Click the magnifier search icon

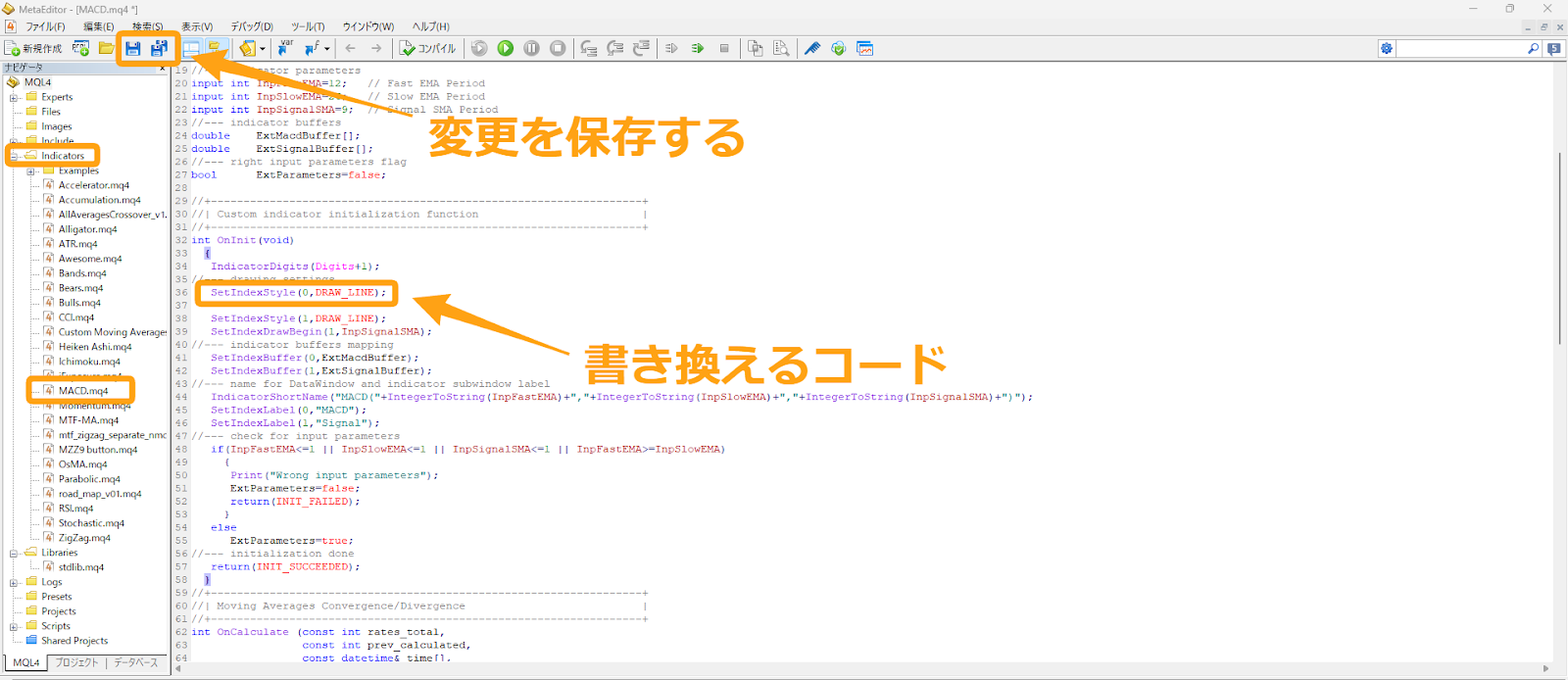click(x=1534, y=48)
